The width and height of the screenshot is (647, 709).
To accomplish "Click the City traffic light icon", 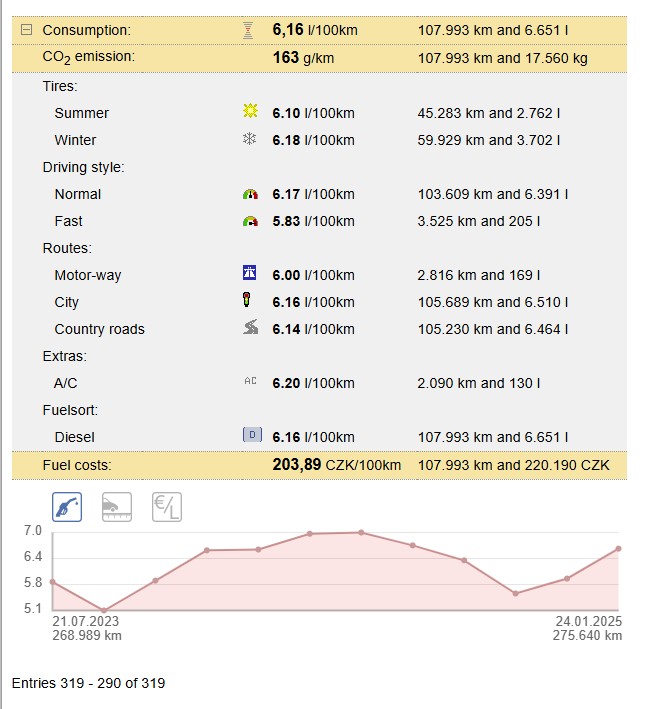I will coord(249,301).
